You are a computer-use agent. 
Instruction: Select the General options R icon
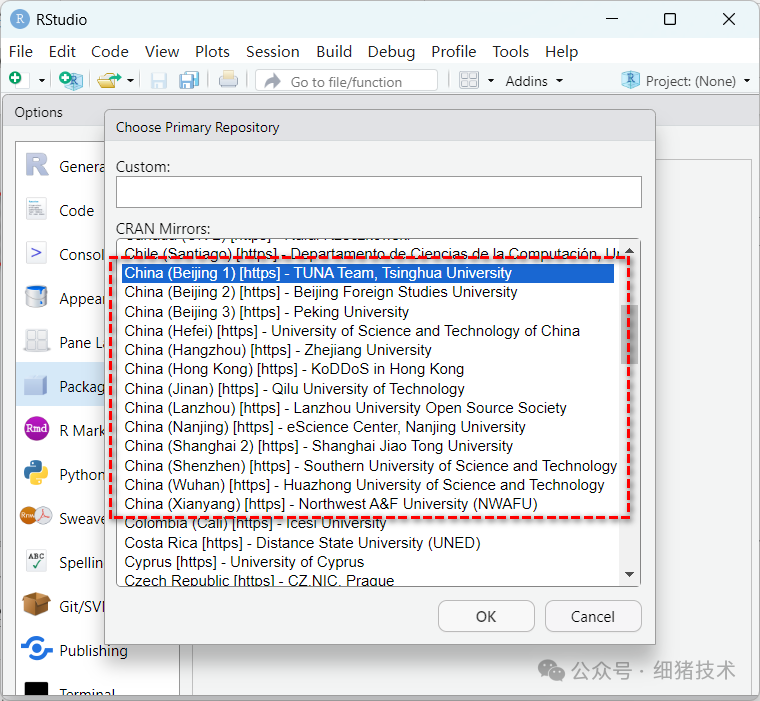pyautogui.click(x=37, y=165)
